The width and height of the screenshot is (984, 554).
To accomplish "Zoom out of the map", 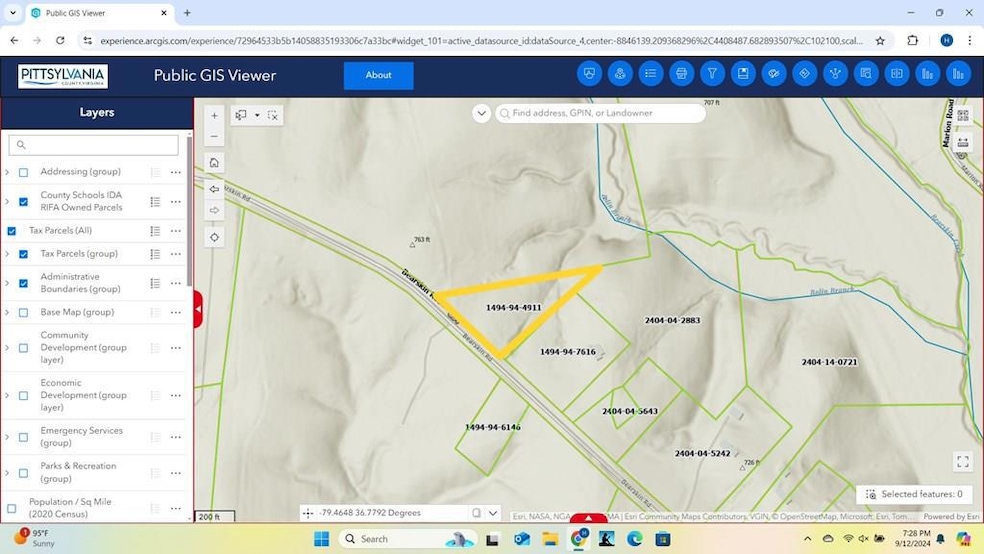I will (x=214, y=137).
